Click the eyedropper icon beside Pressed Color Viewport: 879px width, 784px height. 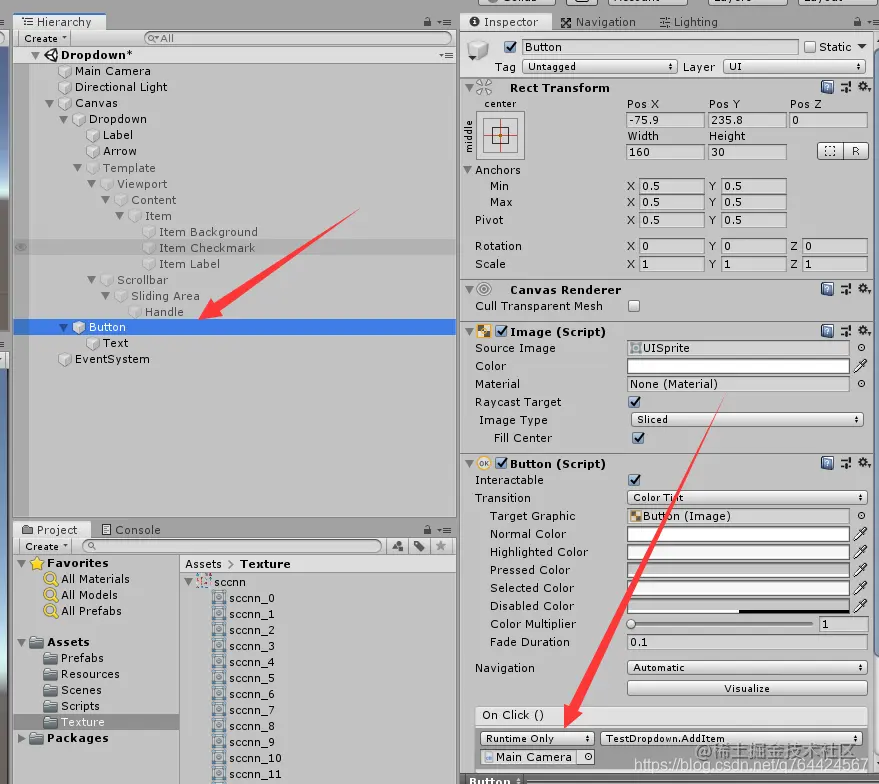(x=859, y=570)
